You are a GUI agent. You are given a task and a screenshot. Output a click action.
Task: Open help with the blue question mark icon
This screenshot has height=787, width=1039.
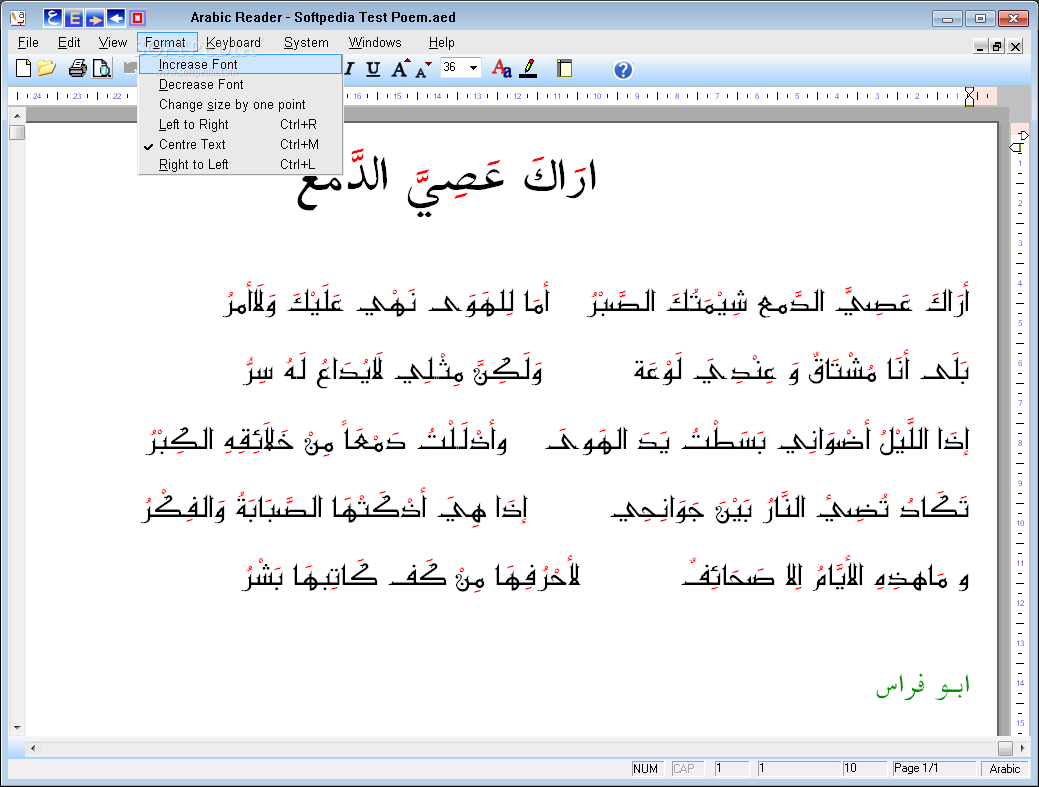click(623, 70)
